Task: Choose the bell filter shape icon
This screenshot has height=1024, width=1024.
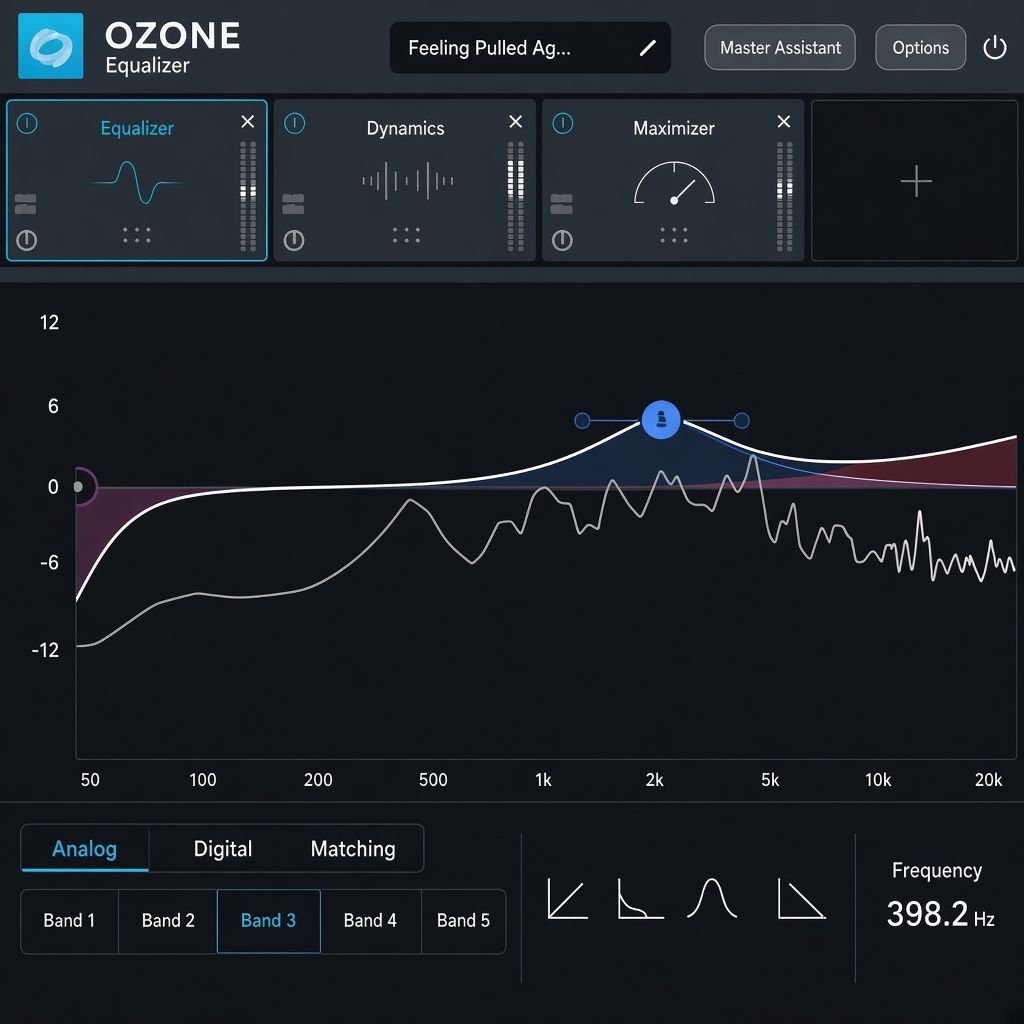Action: point(712,899)
